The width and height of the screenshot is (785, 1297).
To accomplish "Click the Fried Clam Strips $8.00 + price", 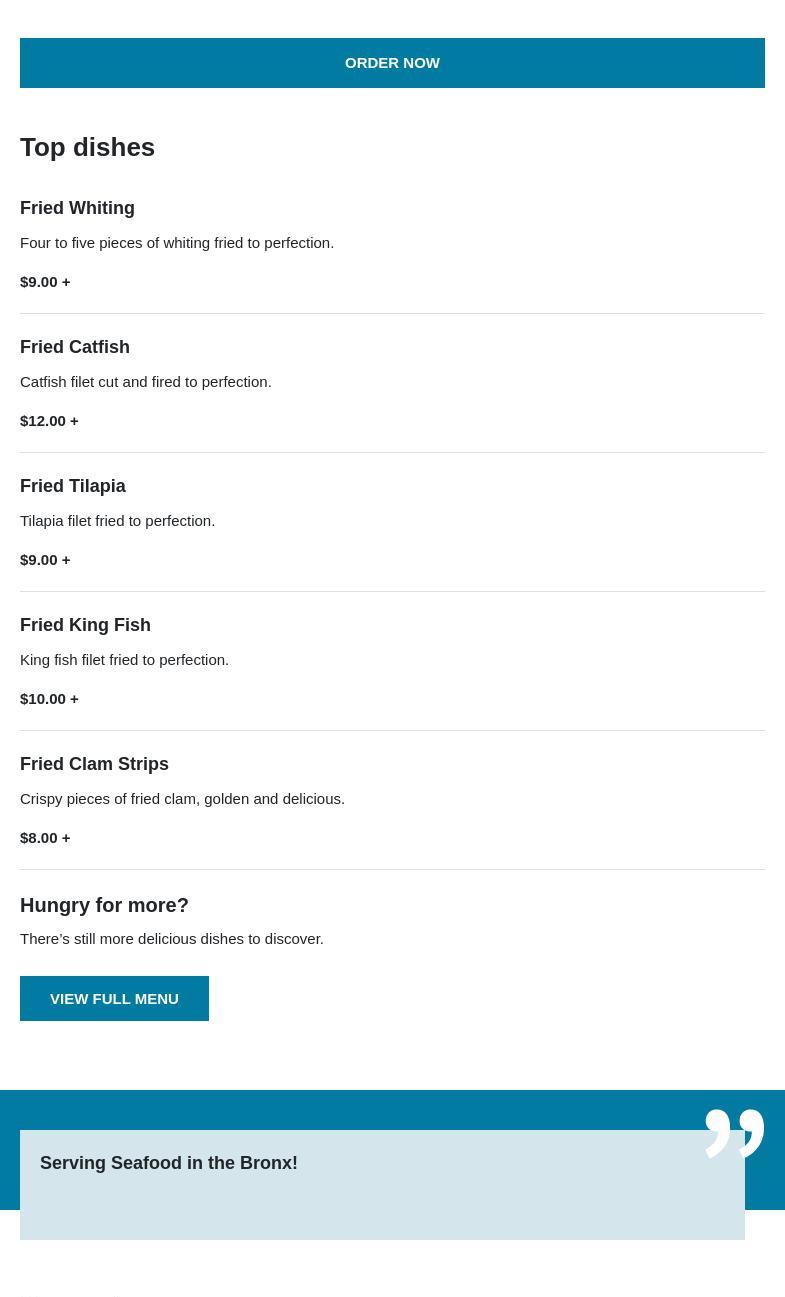I will pos(45,837).
